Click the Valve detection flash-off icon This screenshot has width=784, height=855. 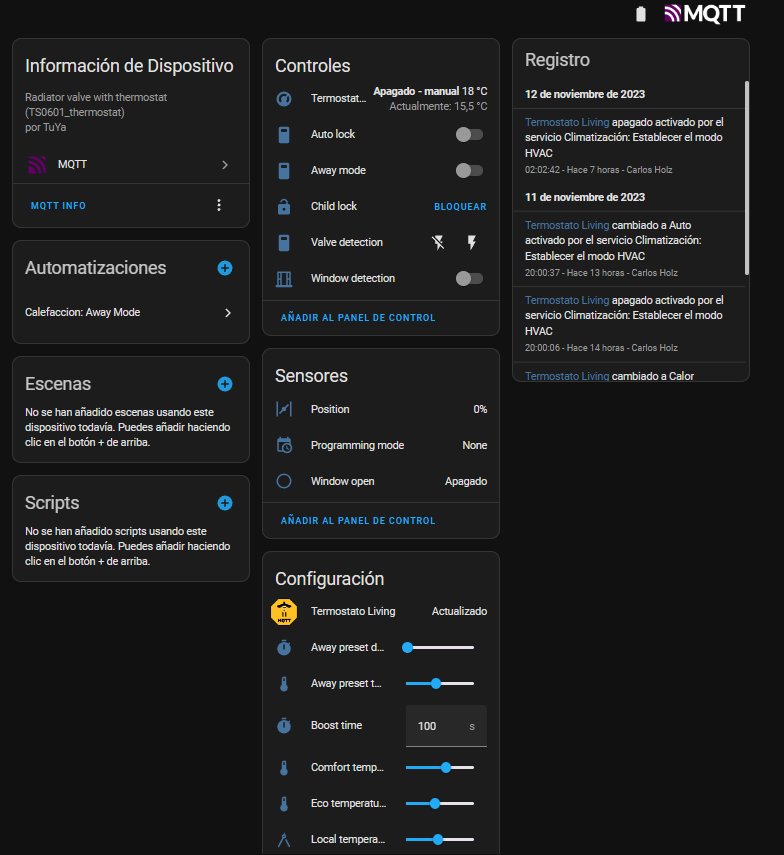coord(438,242)
